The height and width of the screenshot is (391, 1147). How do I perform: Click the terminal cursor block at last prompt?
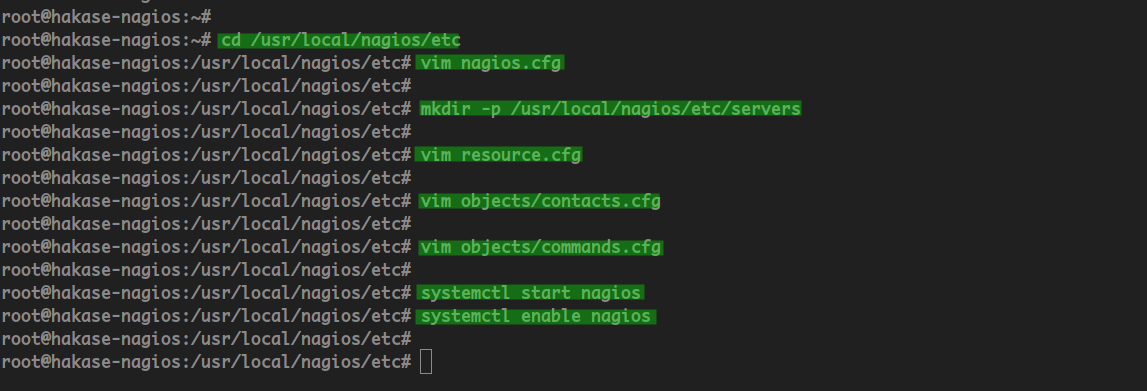(426, 362)
